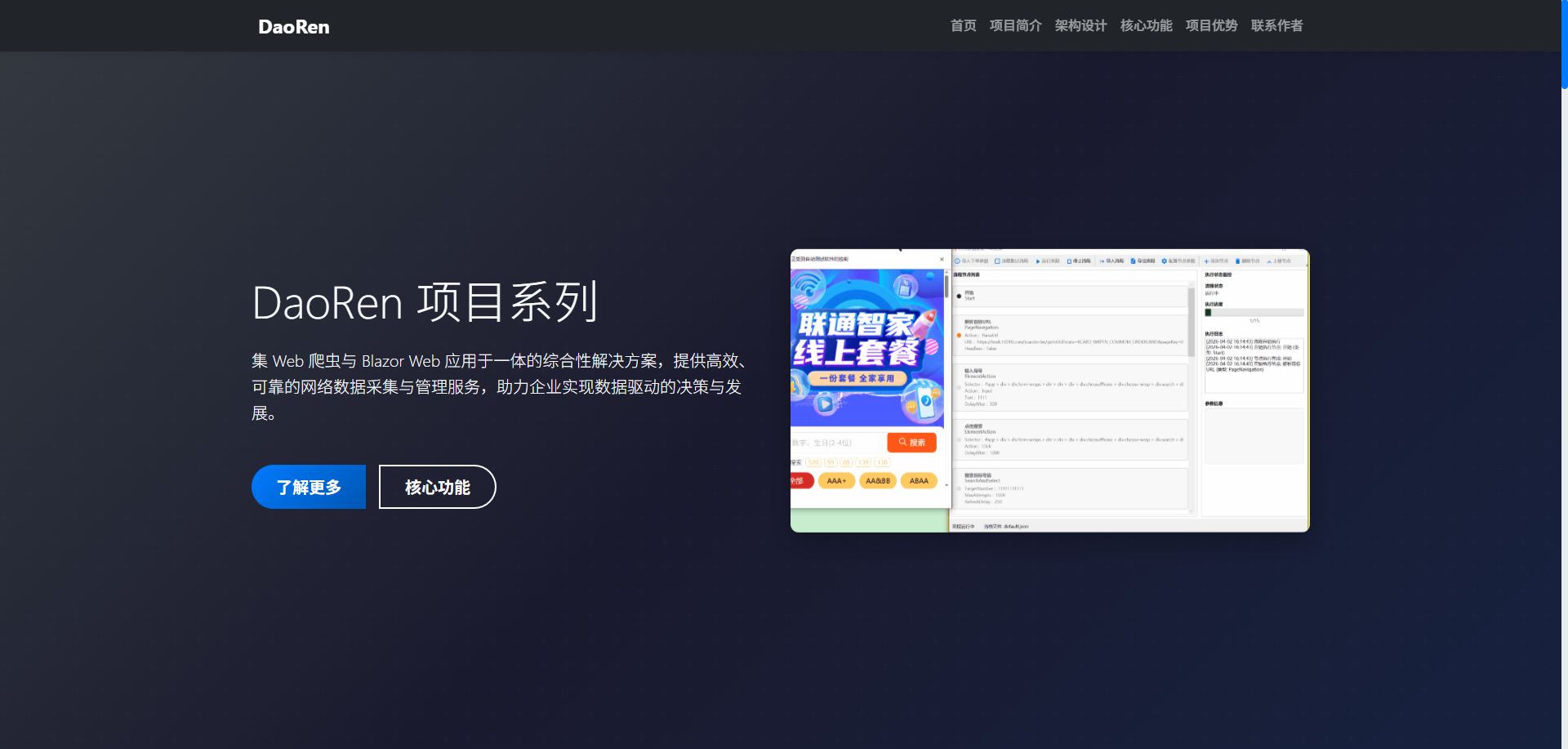1568x749 pixels.
Task: Go to 核心功能 in navigation bar
Action: 1147,25
